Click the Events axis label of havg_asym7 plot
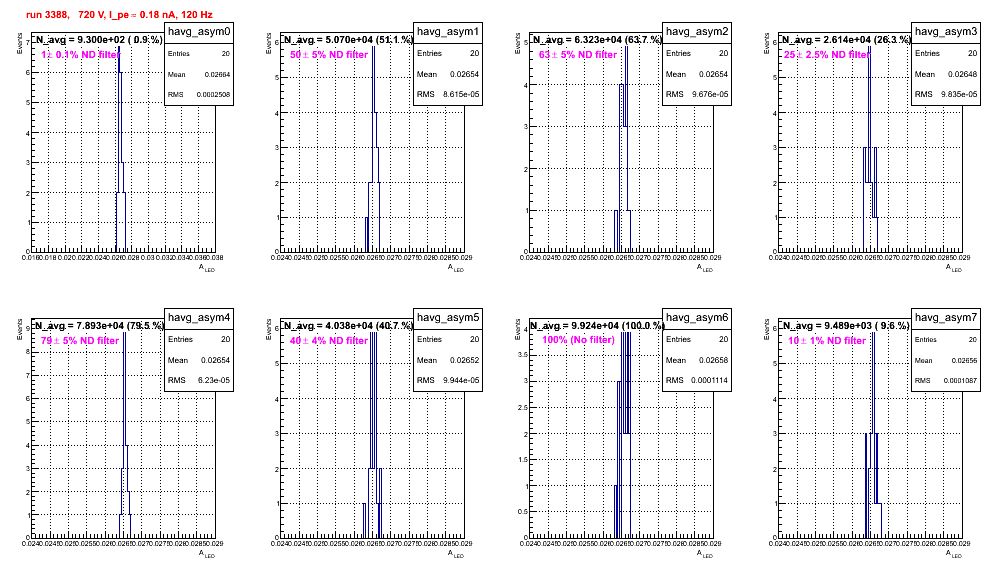The height and width of the screenshot is (572, 996). (x=767, y=329)
